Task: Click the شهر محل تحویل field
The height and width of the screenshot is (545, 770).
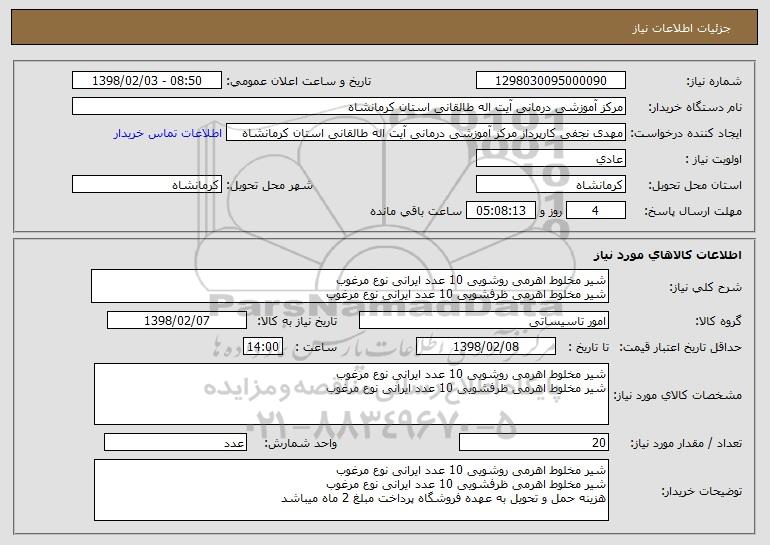Action: coord(147,185)
